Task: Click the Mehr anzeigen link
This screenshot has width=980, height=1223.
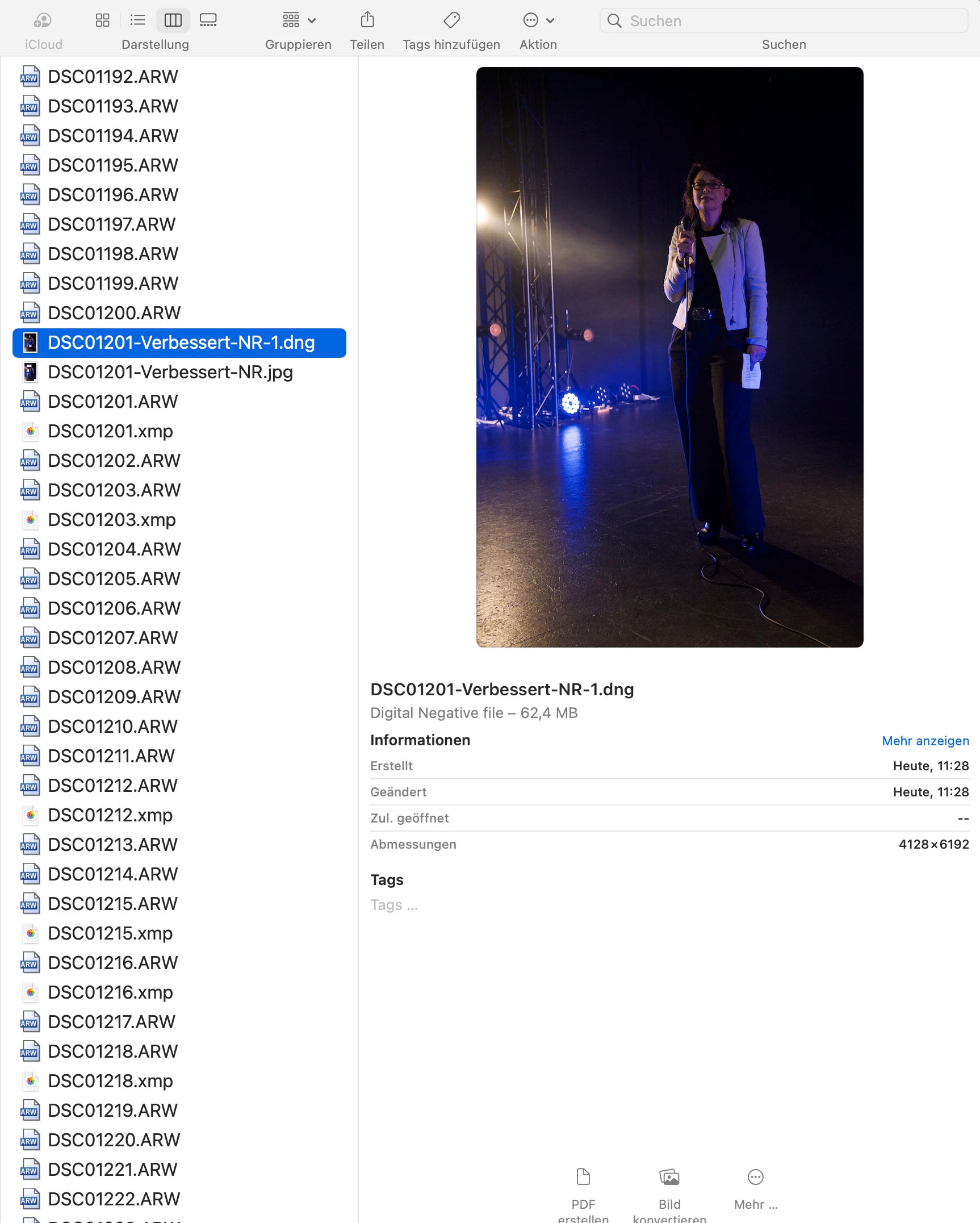Action: coord(925,741)
